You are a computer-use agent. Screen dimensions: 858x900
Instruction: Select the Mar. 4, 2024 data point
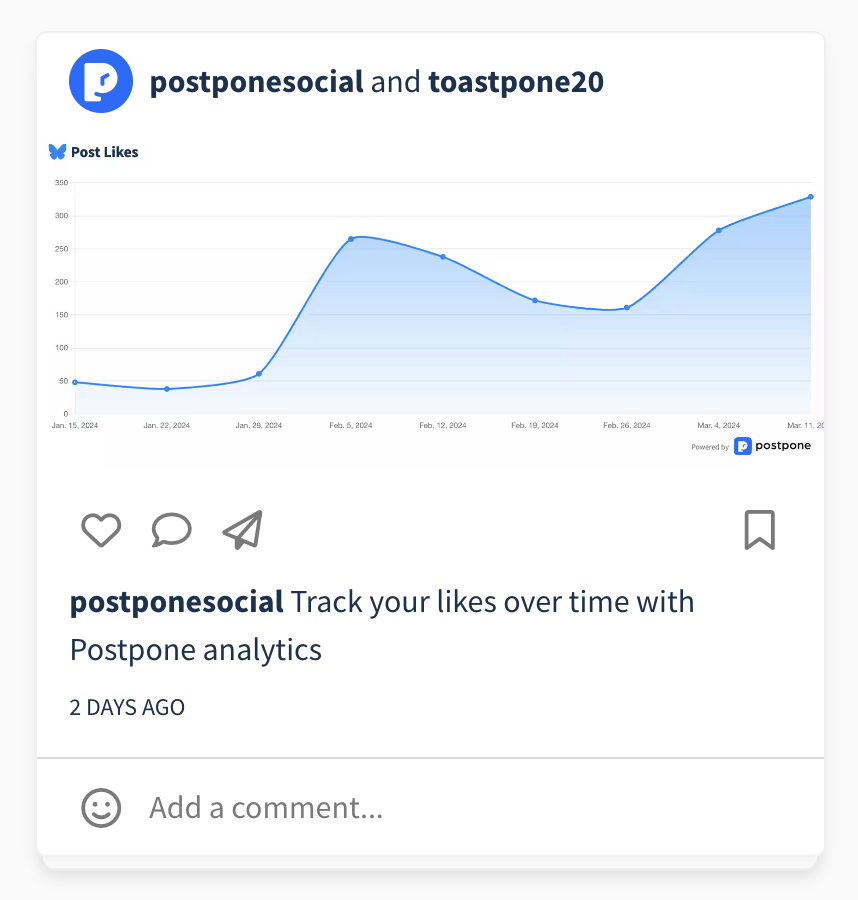719,231
